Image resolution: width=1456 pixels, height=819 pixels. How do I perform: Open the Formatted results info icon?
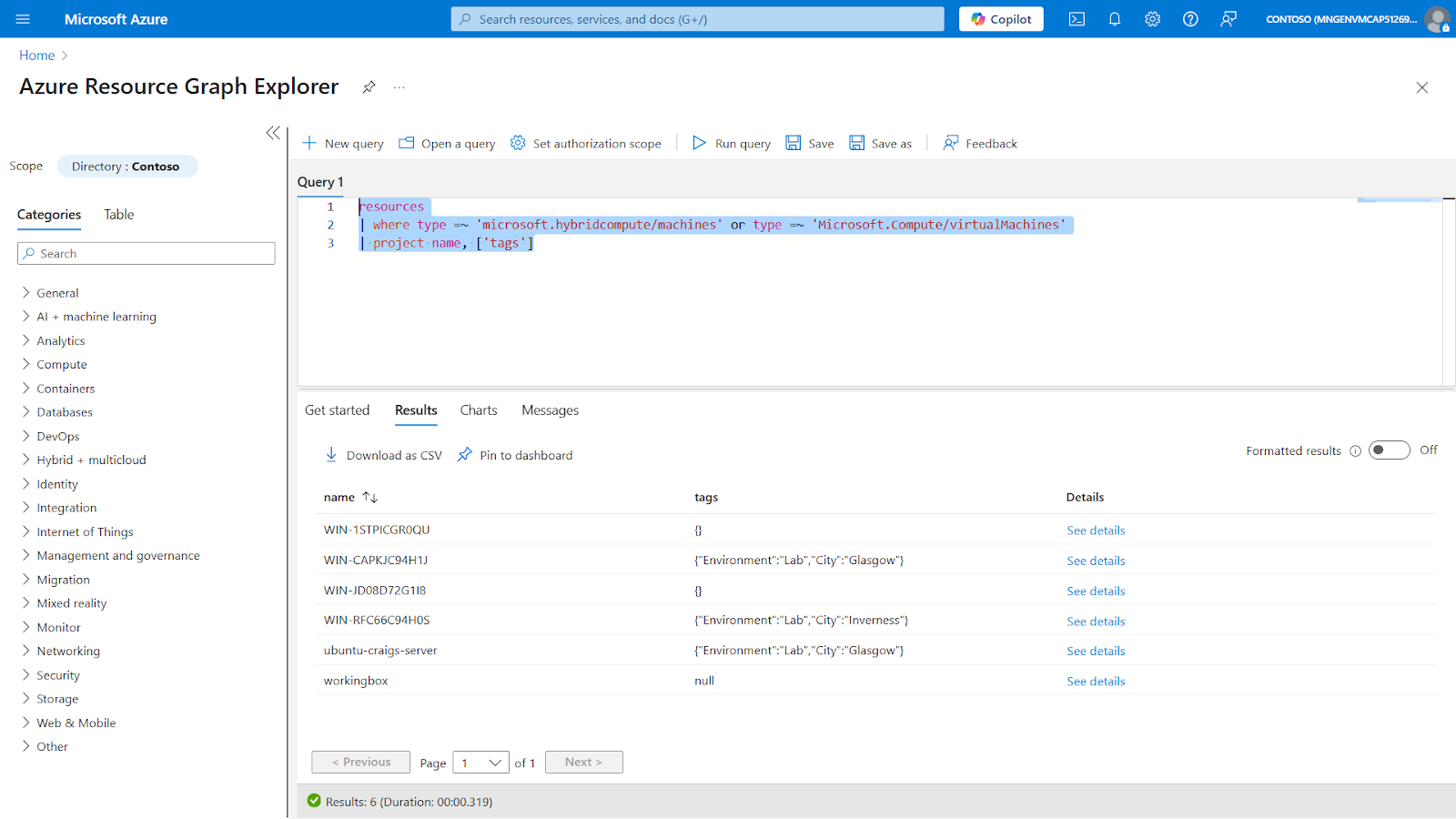[x=1355, y=451]
